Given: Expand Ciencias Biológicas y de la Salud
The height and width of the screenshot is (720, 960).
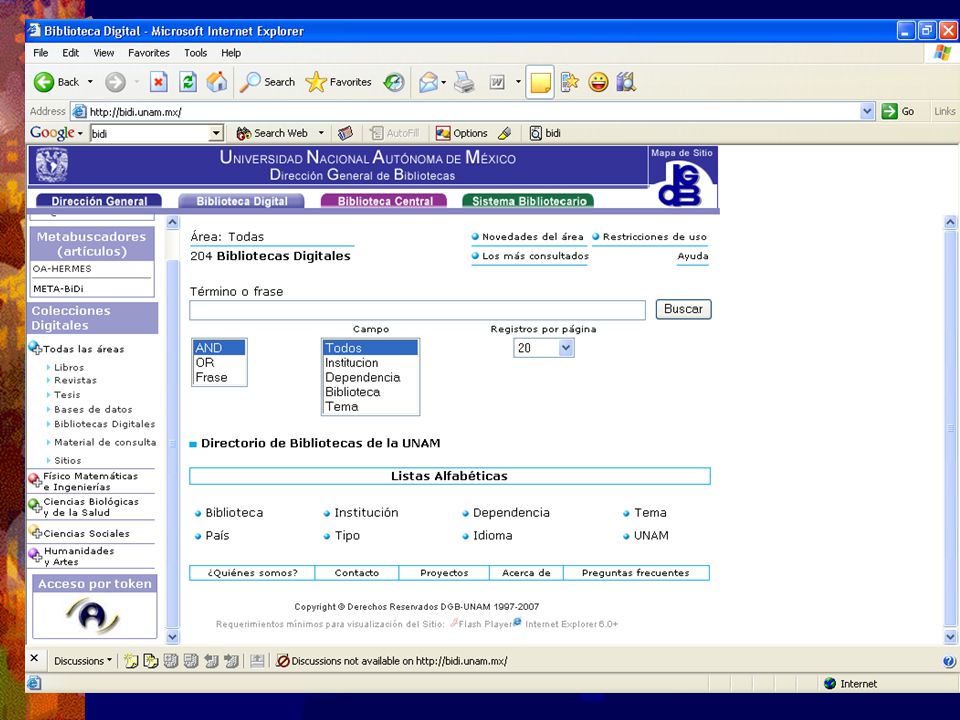Looking at the screenshot, I should click(36, 506).
